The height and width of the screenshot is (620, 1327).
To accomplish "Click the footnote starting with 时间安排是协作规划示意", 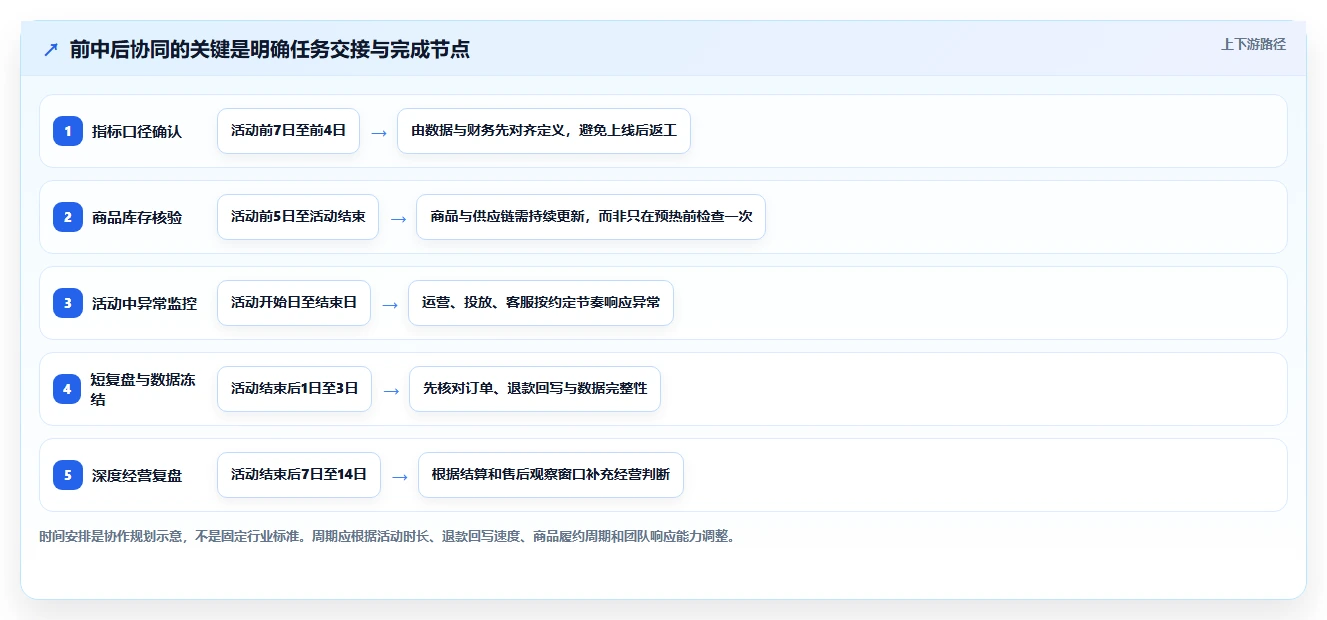I will pos(388,536).
